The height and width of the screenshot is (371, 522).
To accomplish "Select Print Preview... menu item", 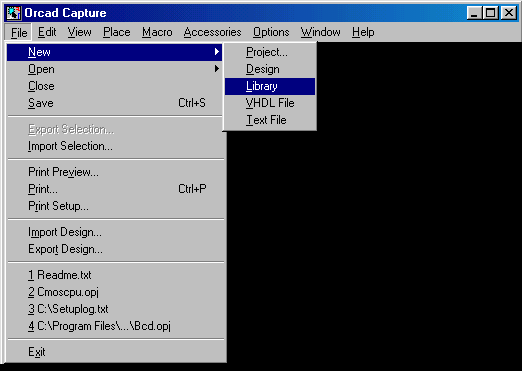I will [x=116, y=172].
